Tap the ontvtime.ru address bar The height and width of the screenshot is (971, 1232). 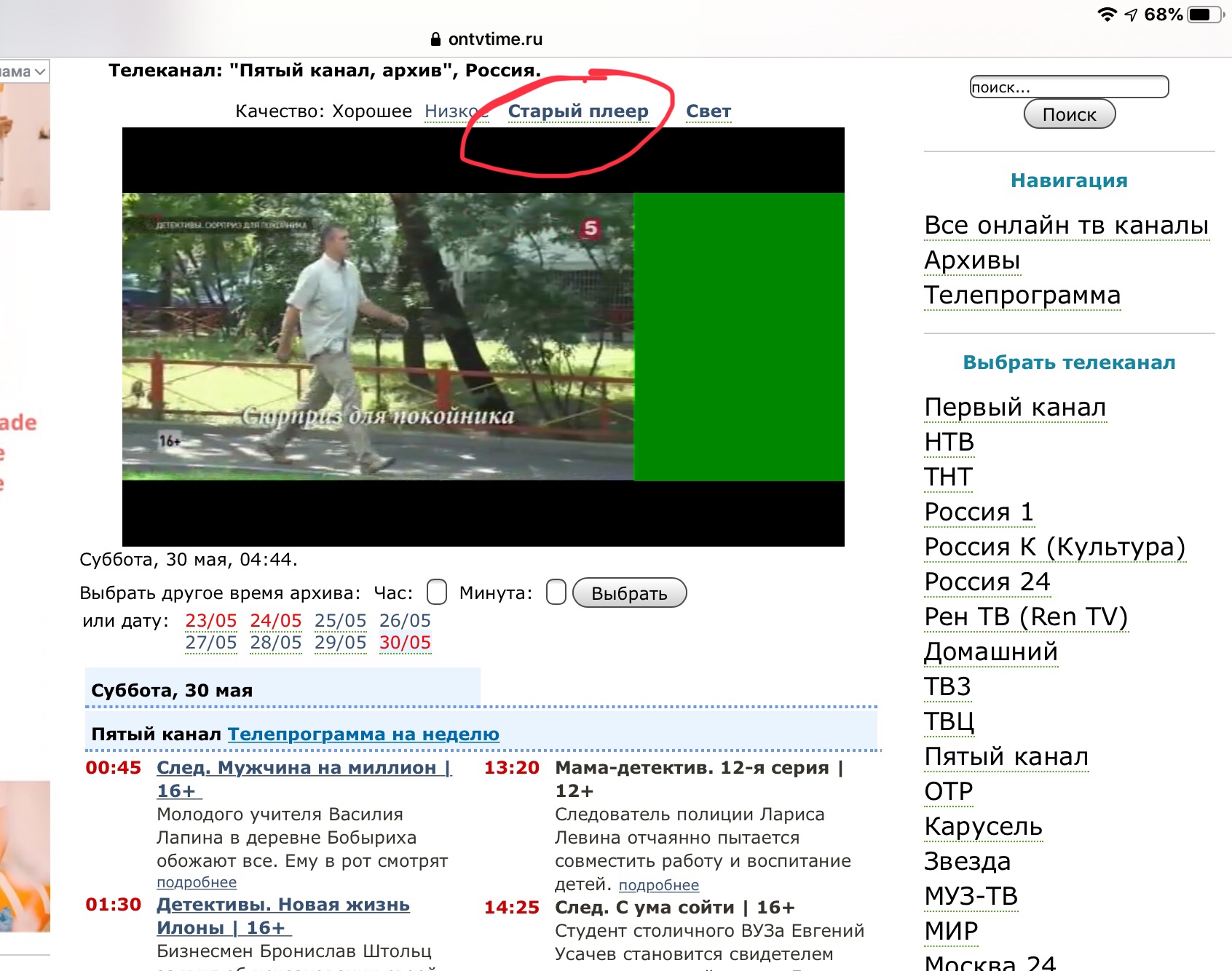coord(495,39)
